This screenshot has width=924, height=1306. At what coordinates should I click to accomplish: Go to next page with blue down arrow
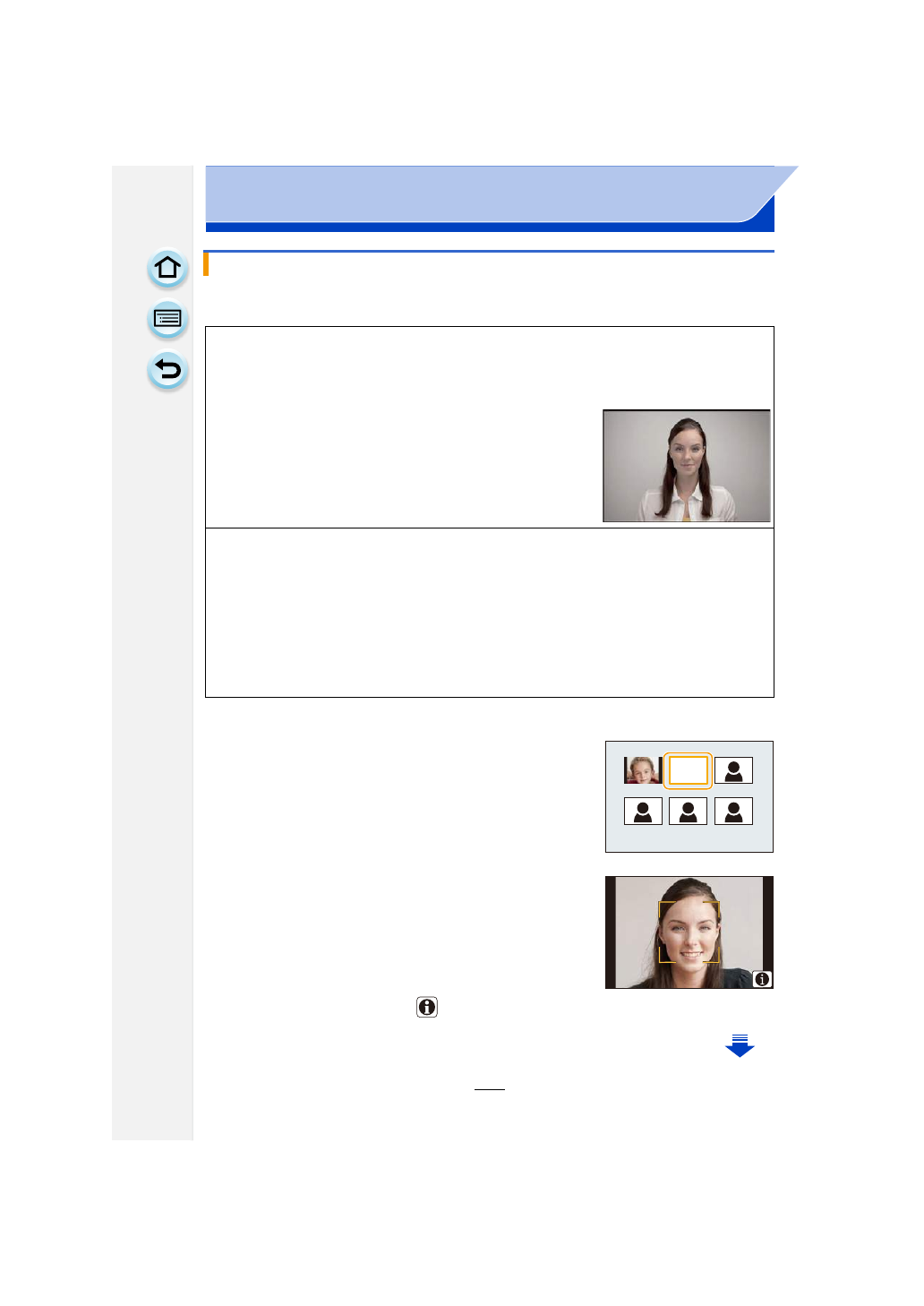coord(740,1046)
